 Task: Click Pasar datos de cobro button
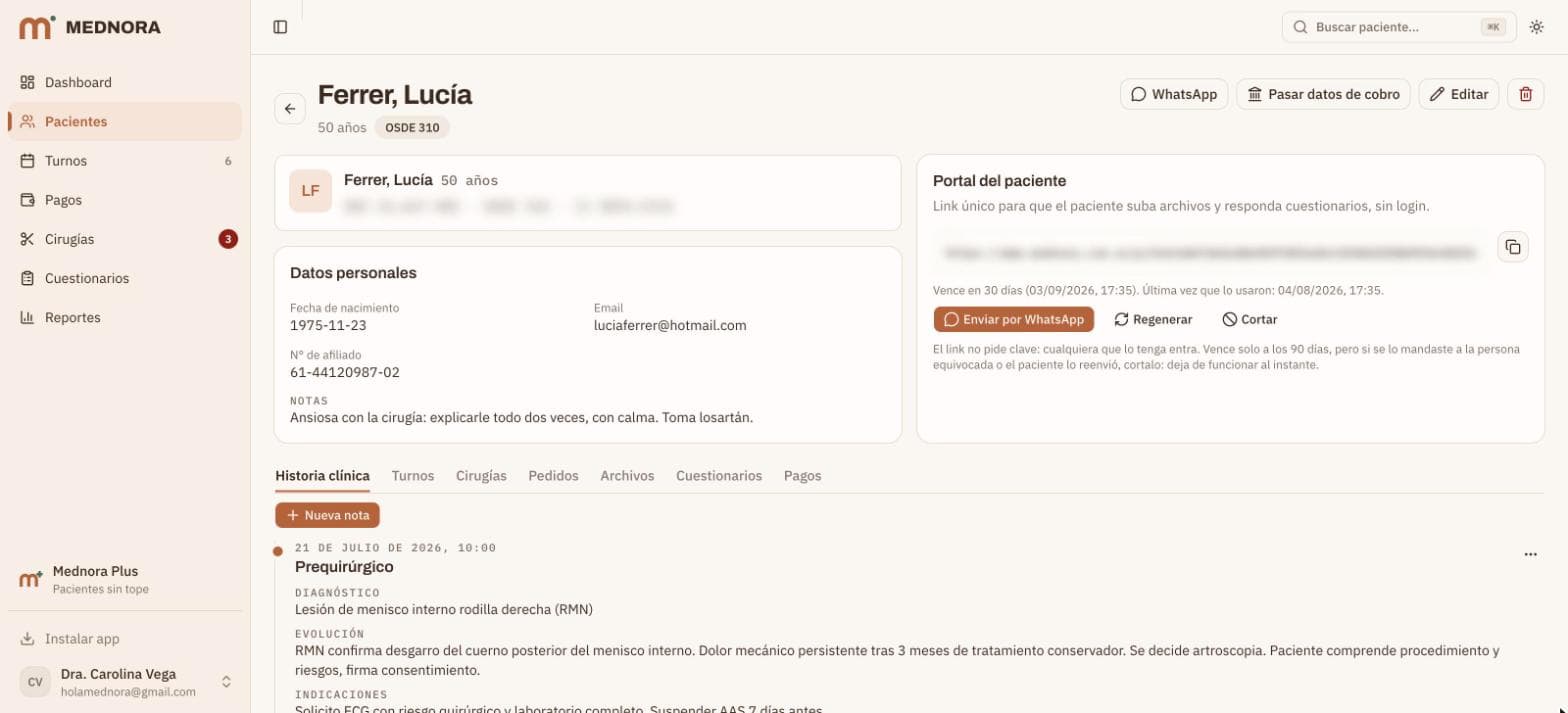tap(1324, 94)
